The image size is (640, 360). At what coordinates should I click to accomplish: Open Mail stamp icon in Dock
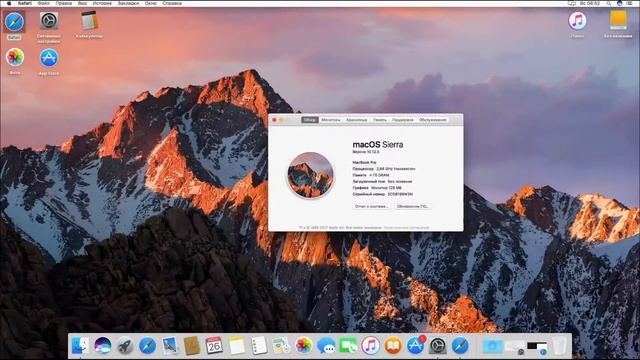pyautogui.click(x=169, y=346)
